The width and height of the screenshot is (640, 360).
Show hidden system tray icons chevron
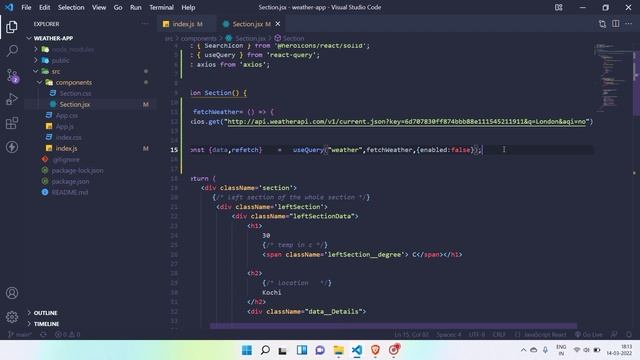tap(523, 350)
